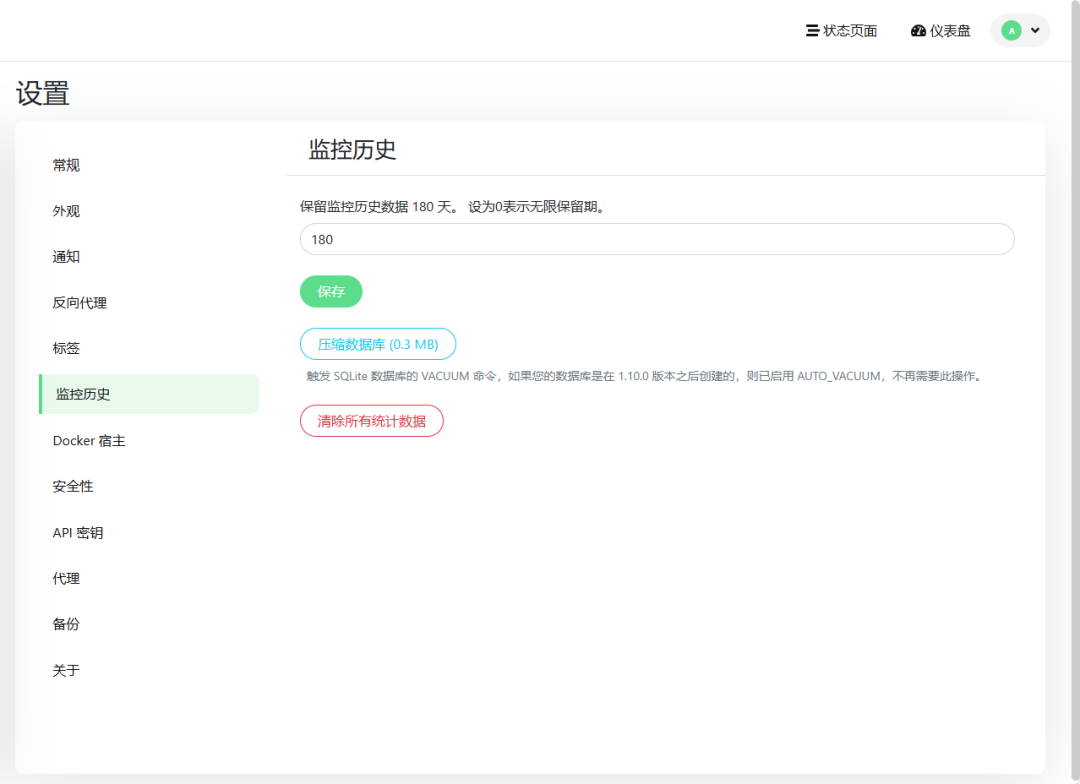The image size is (1080, 784).
Task: Select the 代理 settings entry
Action: pos(65,578)
